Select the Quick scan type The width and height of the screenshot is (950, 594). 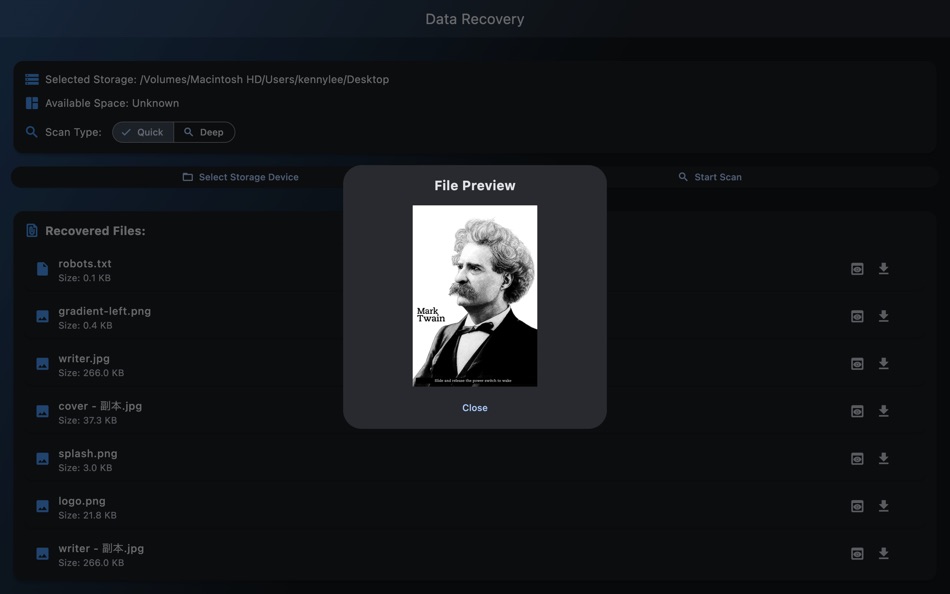click(143, 132)
